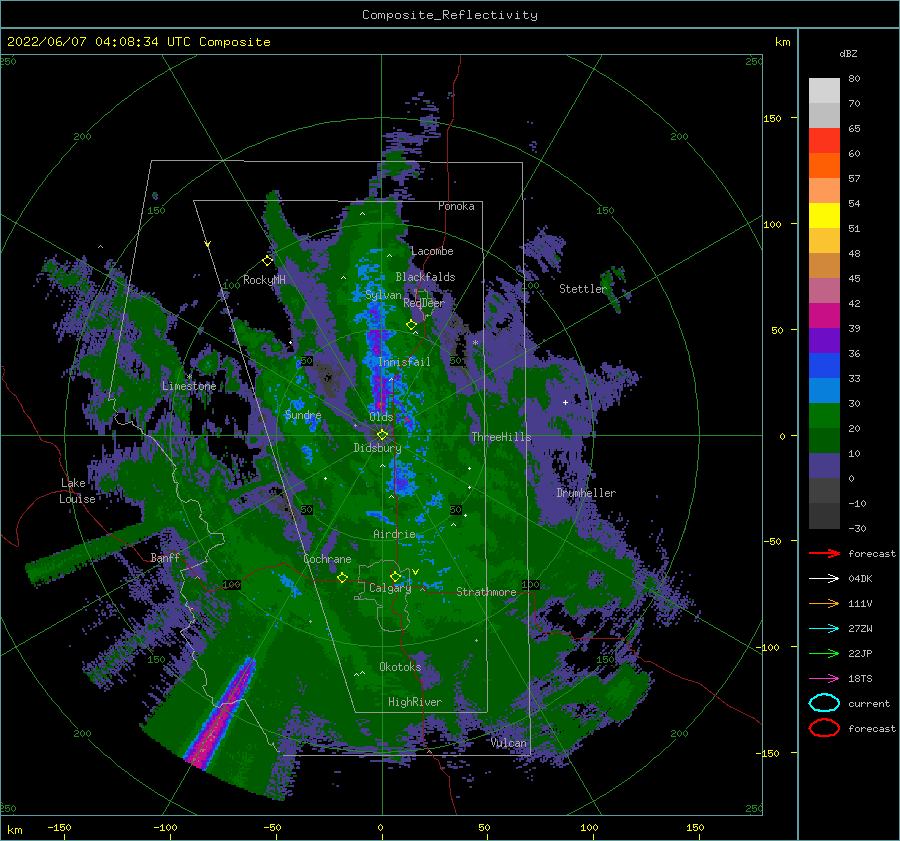
Task: Select yellow diamond marker near RedDeer
Action: [411, 325]
